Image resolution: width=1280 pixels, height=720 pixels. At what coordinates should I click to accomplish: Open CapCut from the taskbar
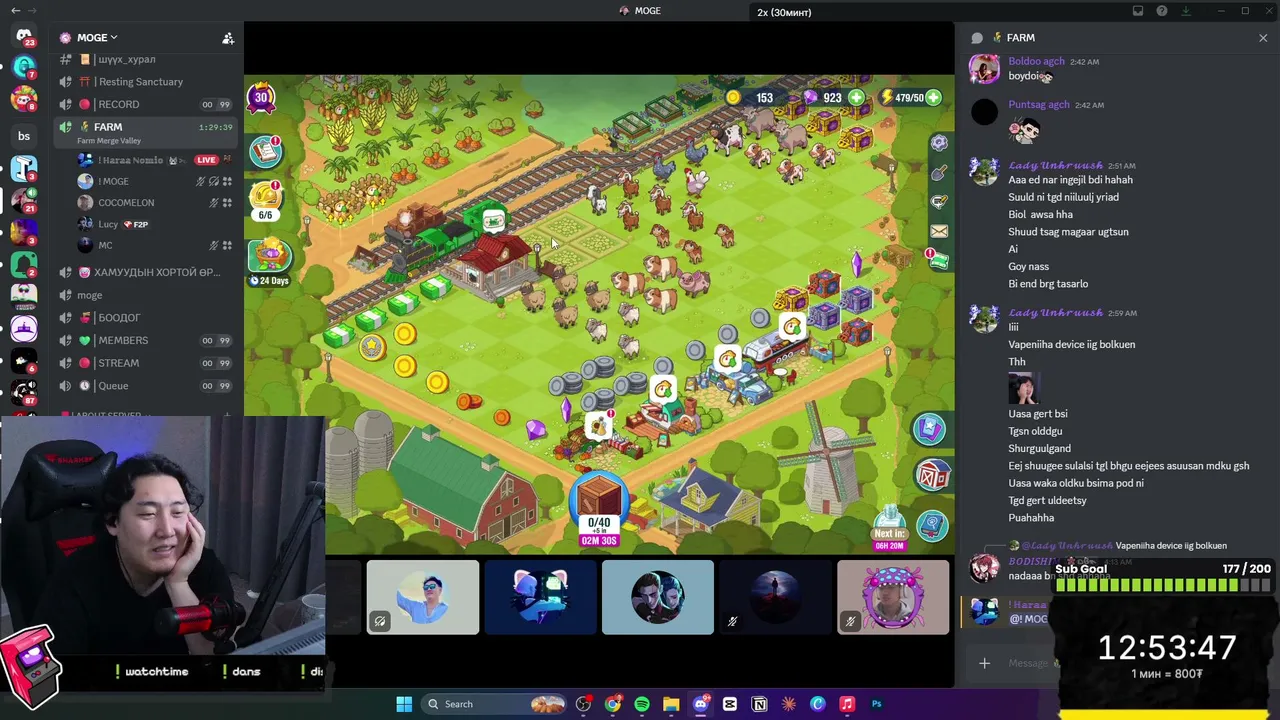pos(730,704)
